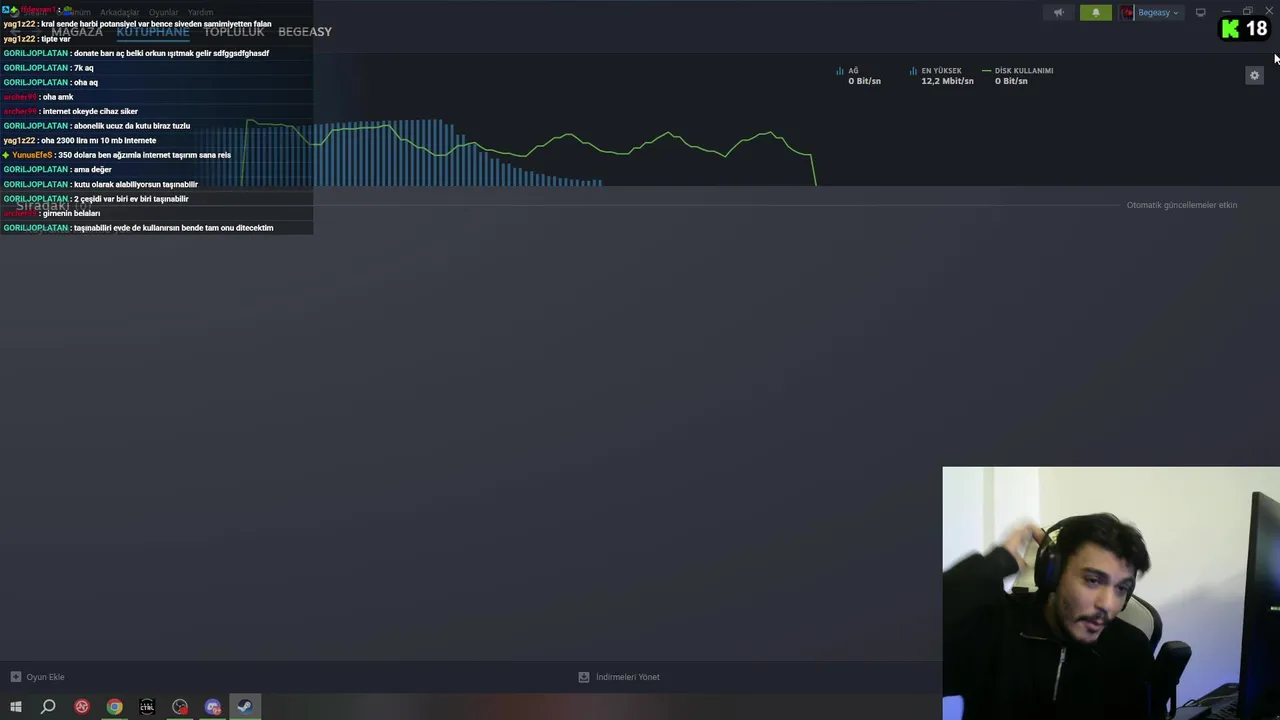Open Windows taskbar search
1280x720 pixels.
click(48, 707)
